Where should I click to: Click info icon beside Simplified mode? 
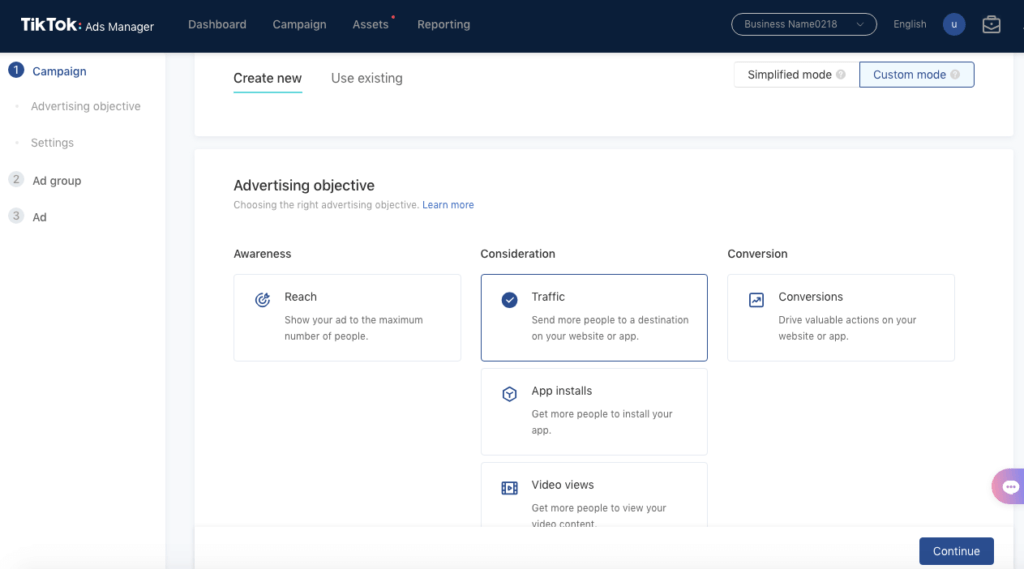841,75
